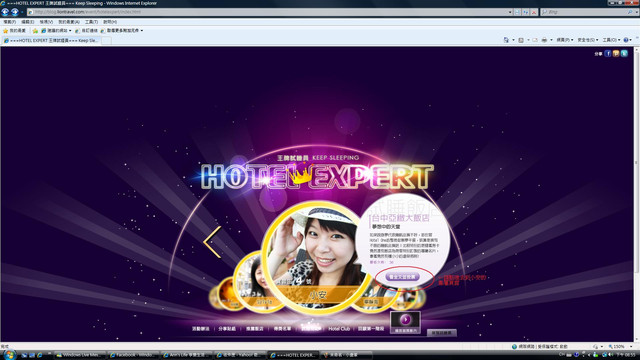Screen dimensions: 640x360
Task: Select the HOTEL EXPERT browser tab
Action: tap(51, 40)
